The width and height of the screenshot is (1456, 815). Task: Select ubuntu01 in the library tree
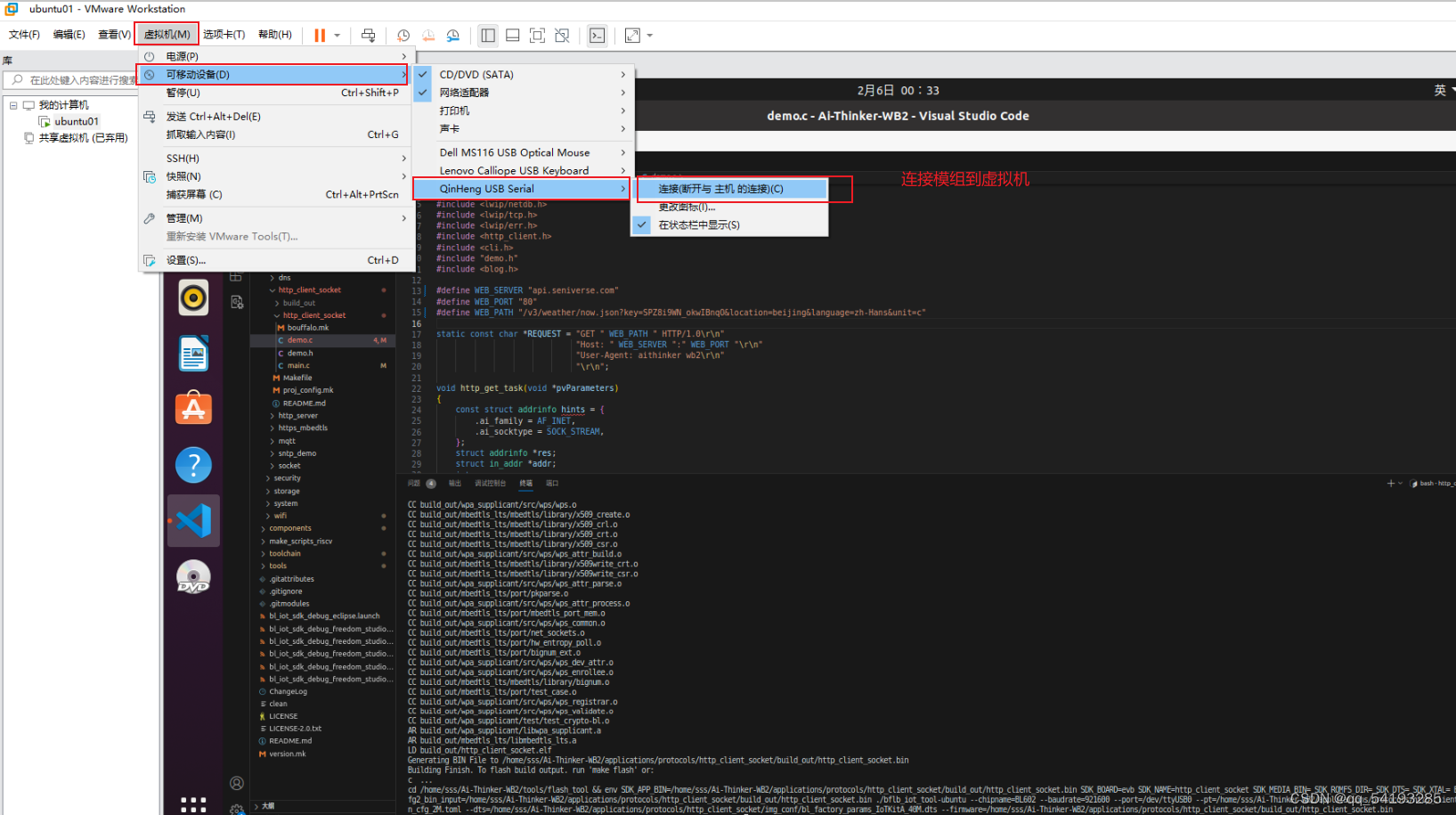coord(77,121)
